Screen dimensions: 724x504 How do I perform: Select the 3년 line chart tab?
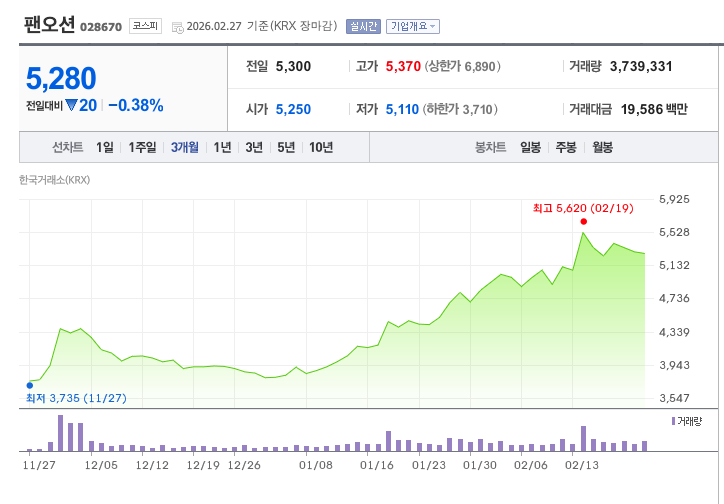254,147
